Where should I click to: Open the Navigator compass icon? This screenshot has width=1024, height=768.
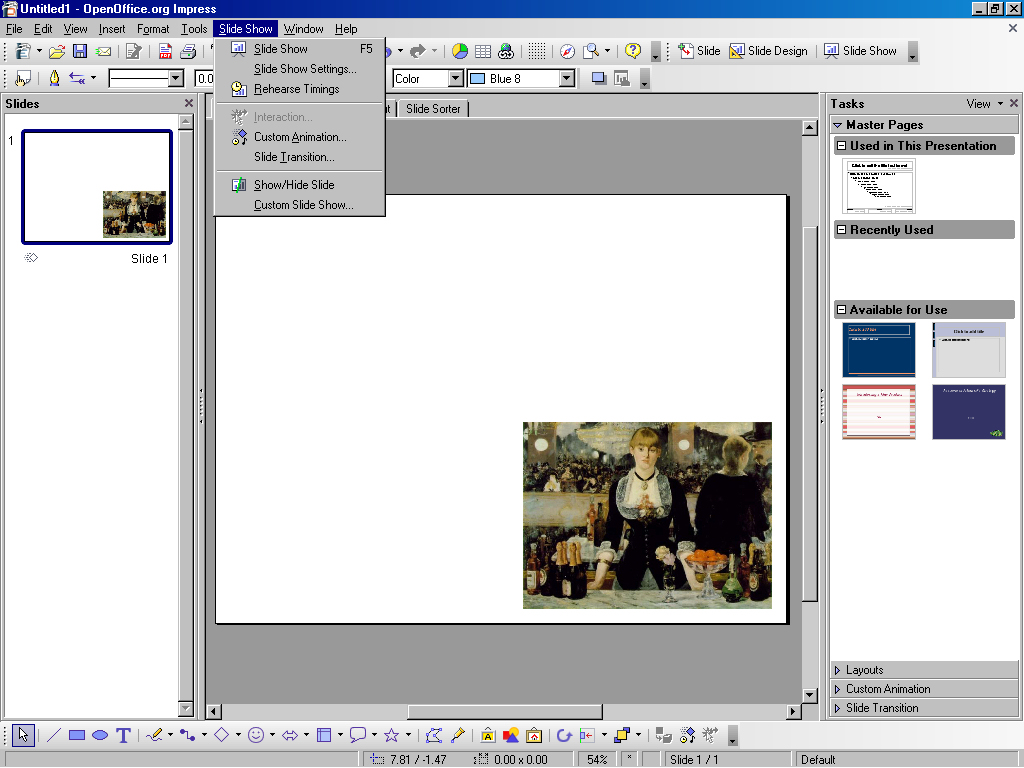(568, 51)
